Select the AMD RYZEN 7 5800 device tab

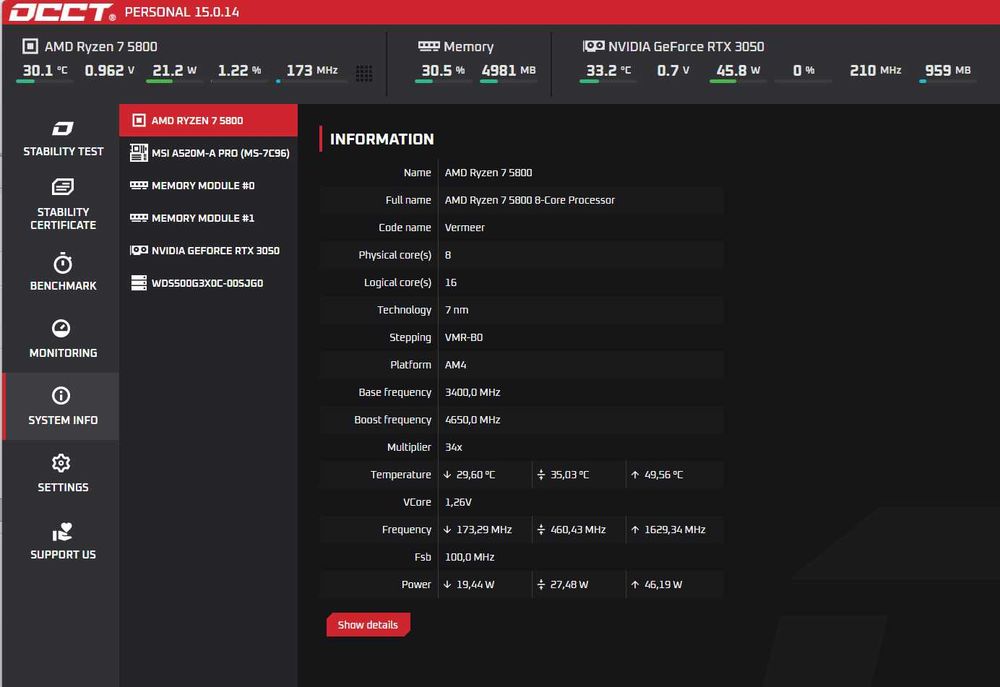(209, 120)
